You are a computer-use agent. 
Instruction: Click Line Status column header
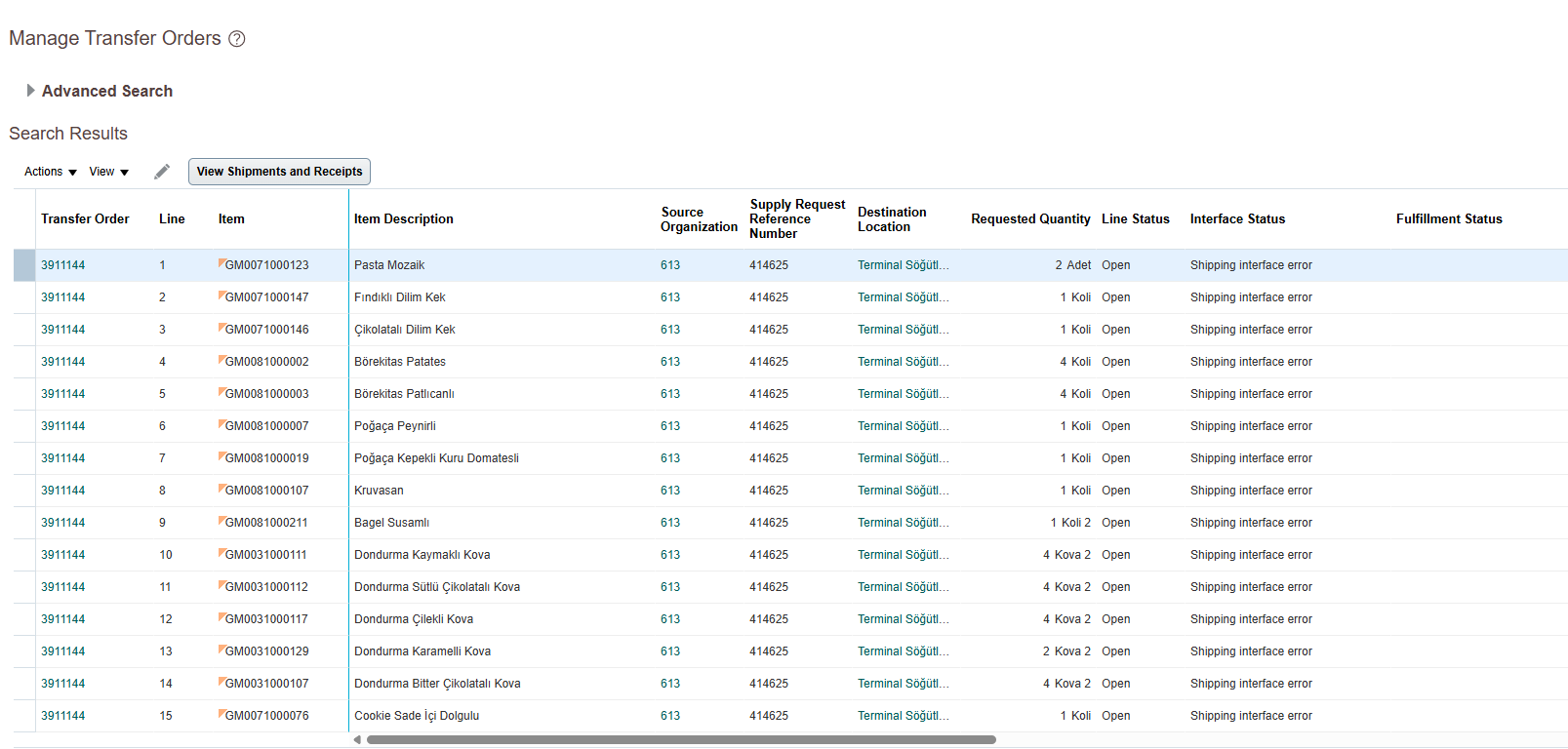click(1136, 219)
